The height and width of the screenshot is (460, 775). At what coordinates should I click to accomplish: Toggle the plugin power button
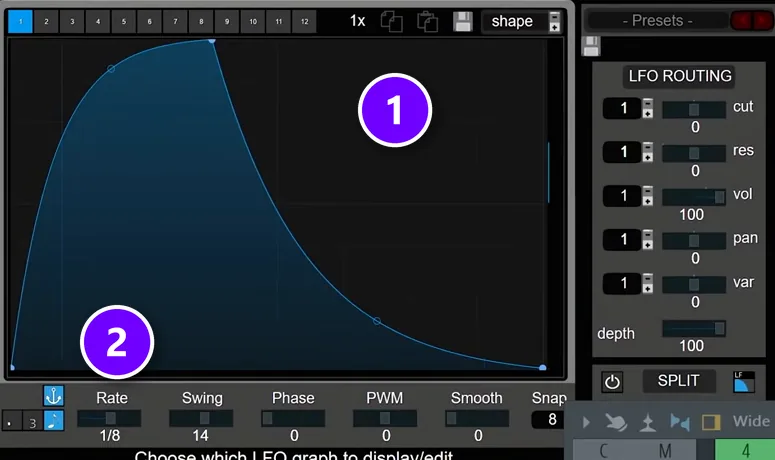tap(612, 382)
